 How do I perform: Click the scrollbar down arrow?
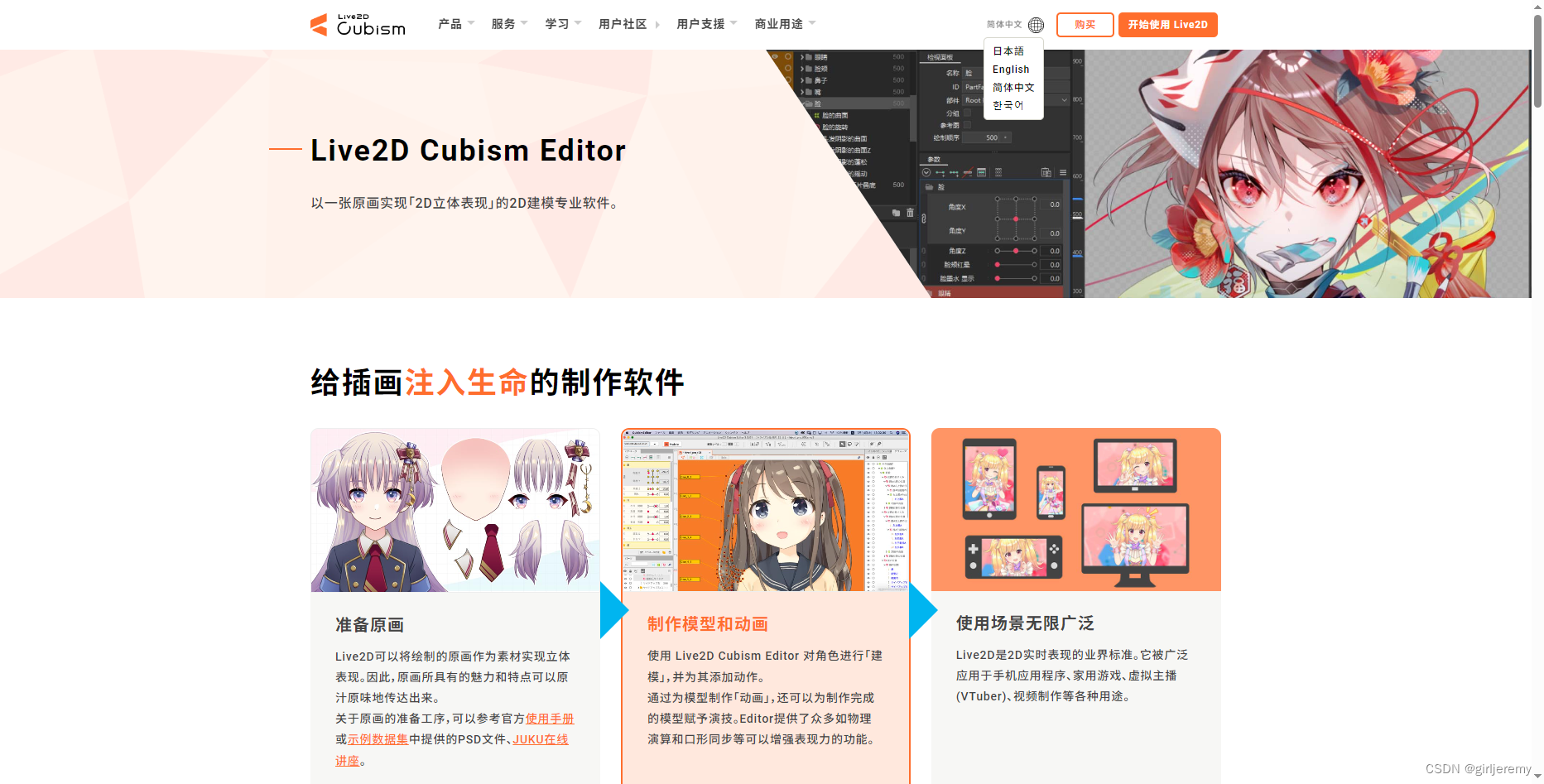1537,777
